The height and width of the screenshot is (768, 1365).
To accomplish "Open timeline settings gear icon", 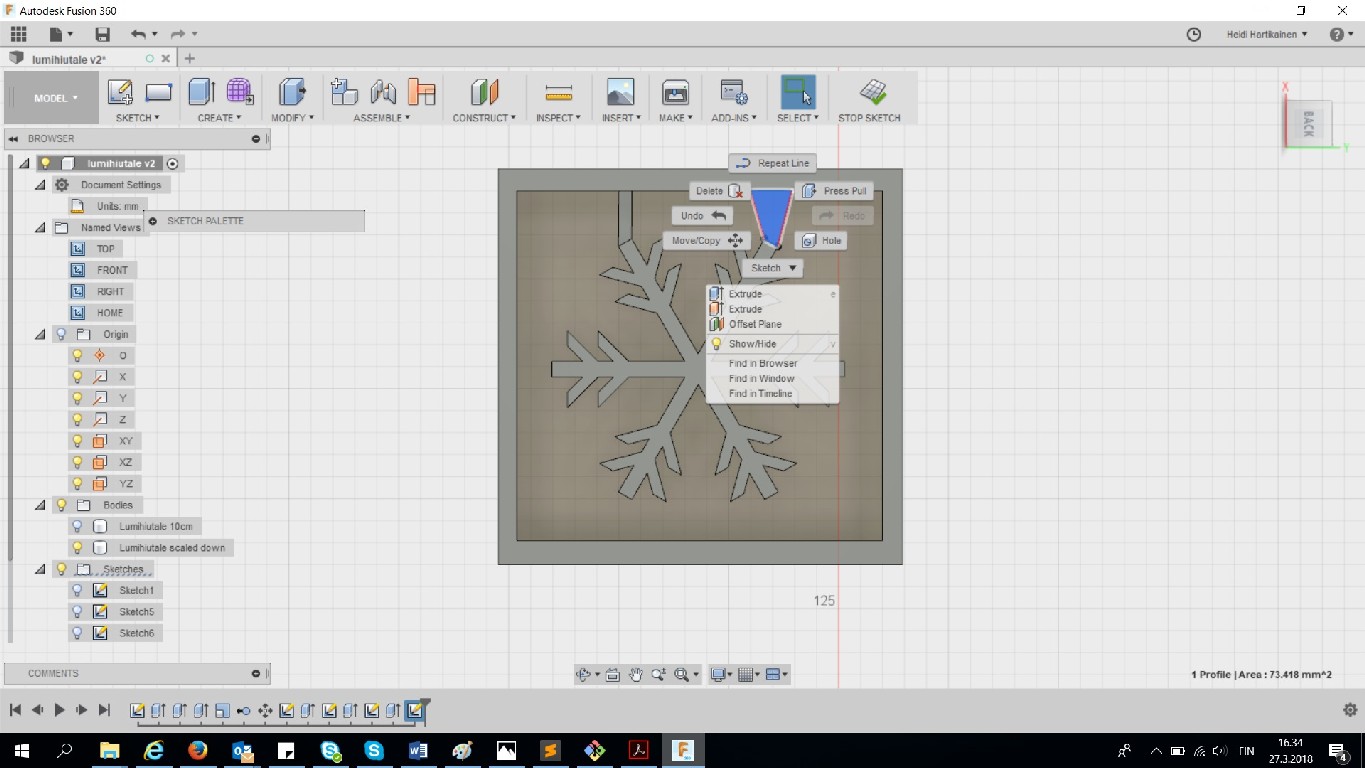I will click(x=1349, y=710).
